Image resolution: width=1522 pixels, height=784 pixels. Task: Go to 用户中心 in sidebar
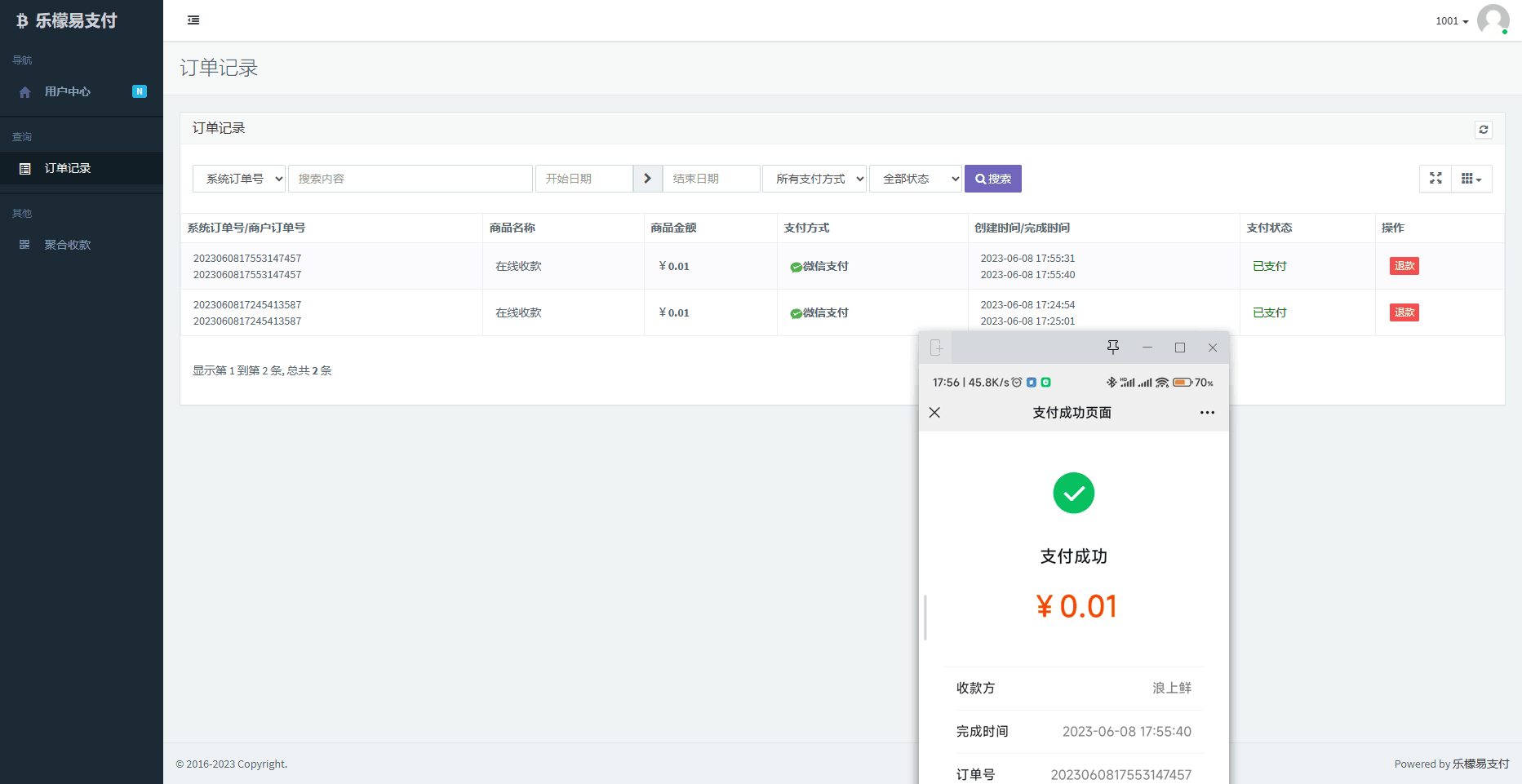[x=67, y=91]
